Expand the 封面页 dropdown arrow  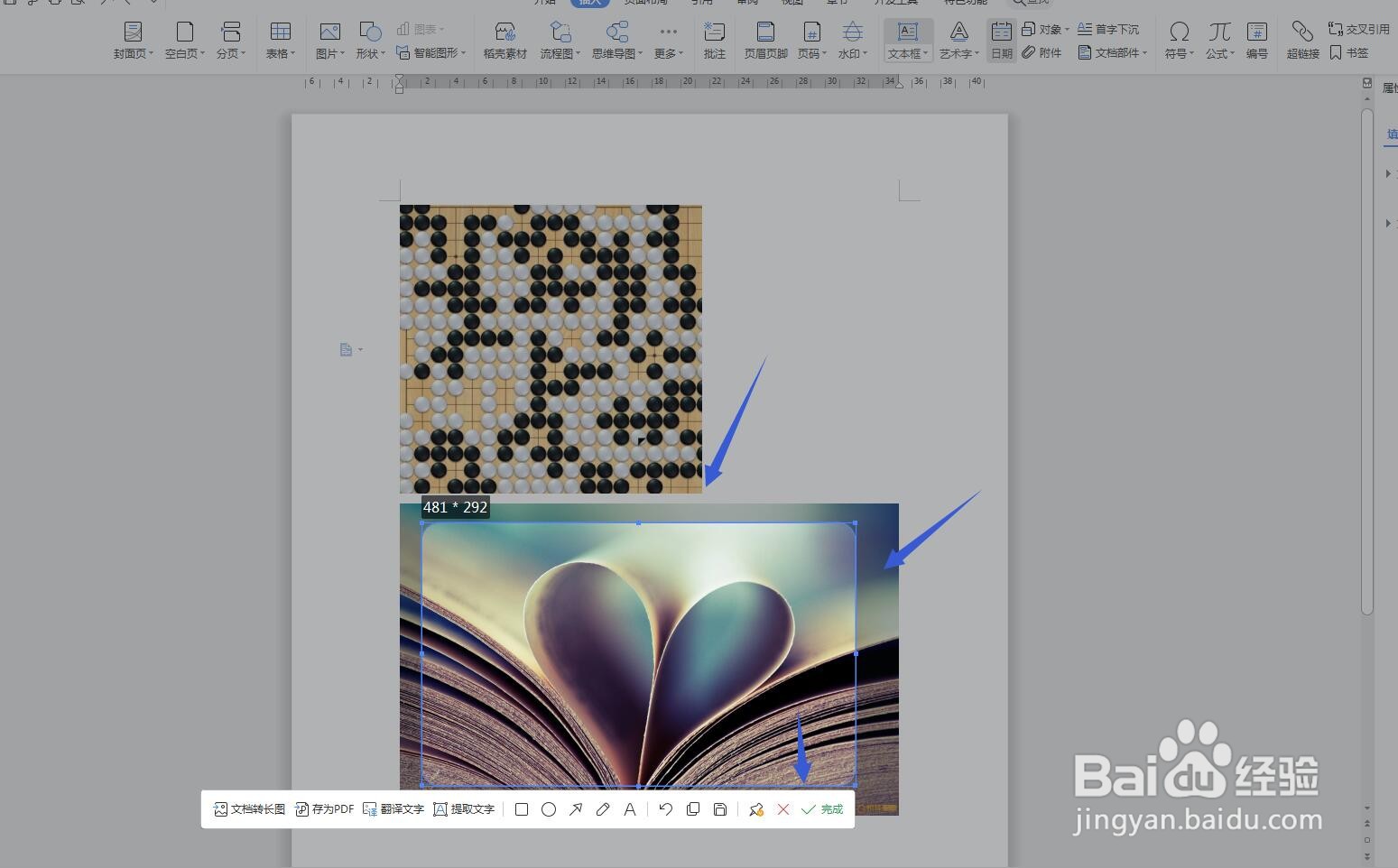pyautogui.click(x=151, y=53)
